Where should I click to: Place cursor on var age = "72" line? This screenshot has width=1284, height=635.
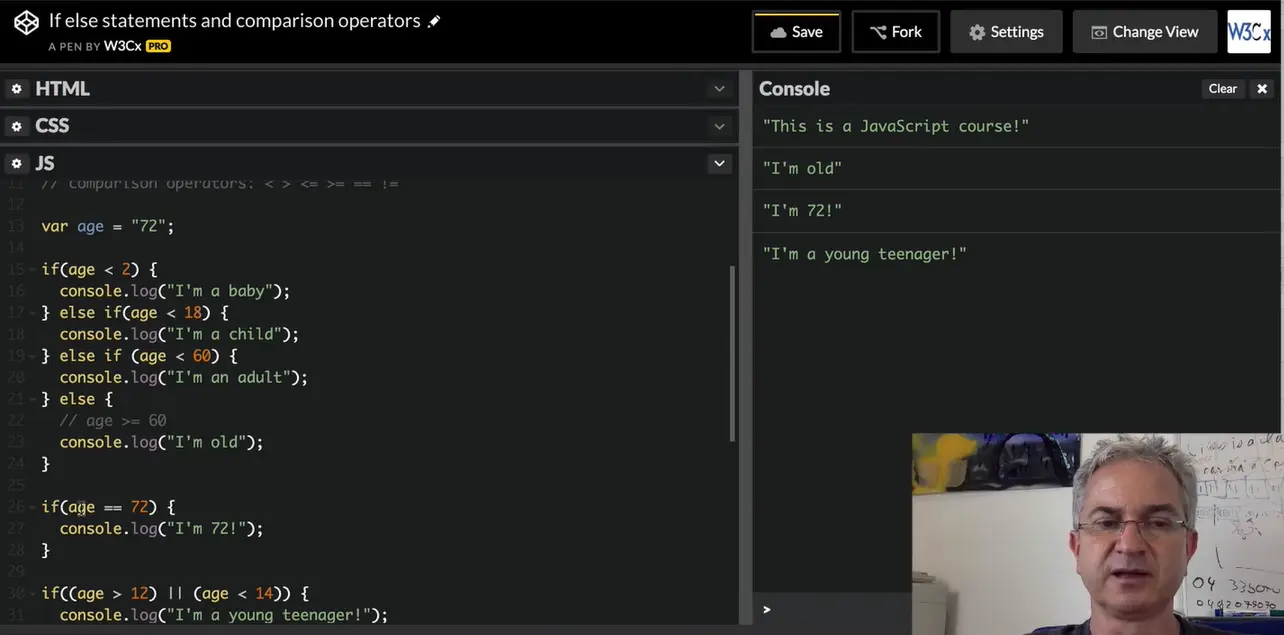(108, 227)
